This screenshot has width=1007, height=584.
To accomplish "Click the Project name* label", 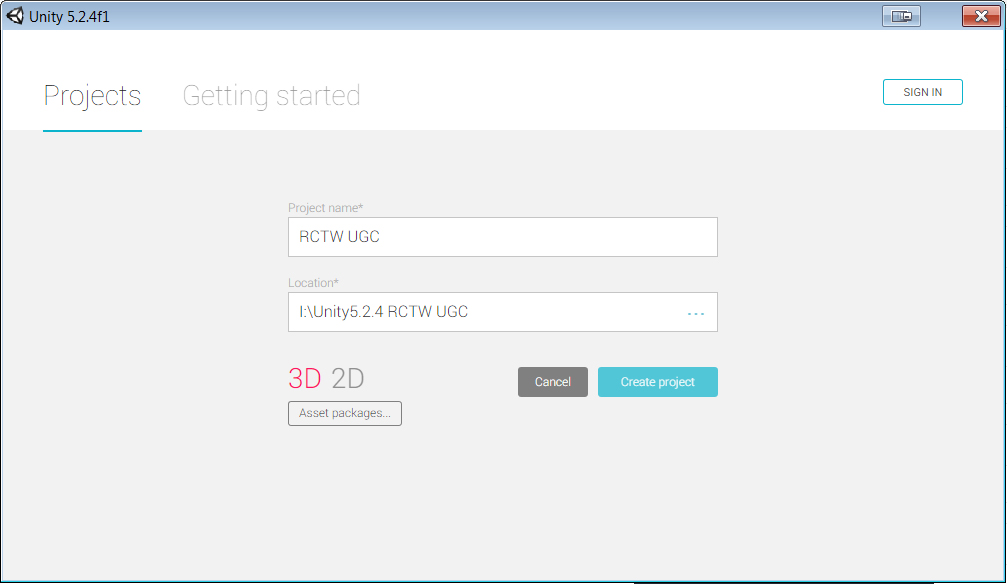I will click(x=325, y=208).
